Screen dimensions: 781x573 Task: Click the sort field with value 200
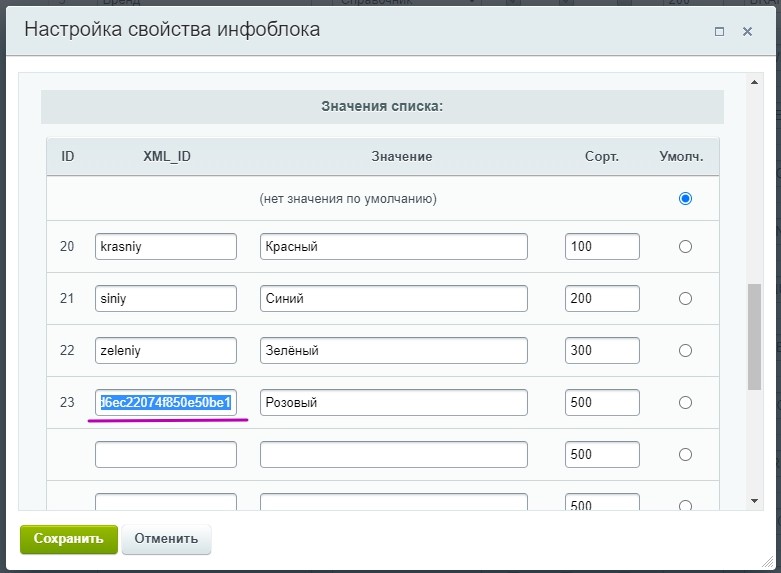602,298
